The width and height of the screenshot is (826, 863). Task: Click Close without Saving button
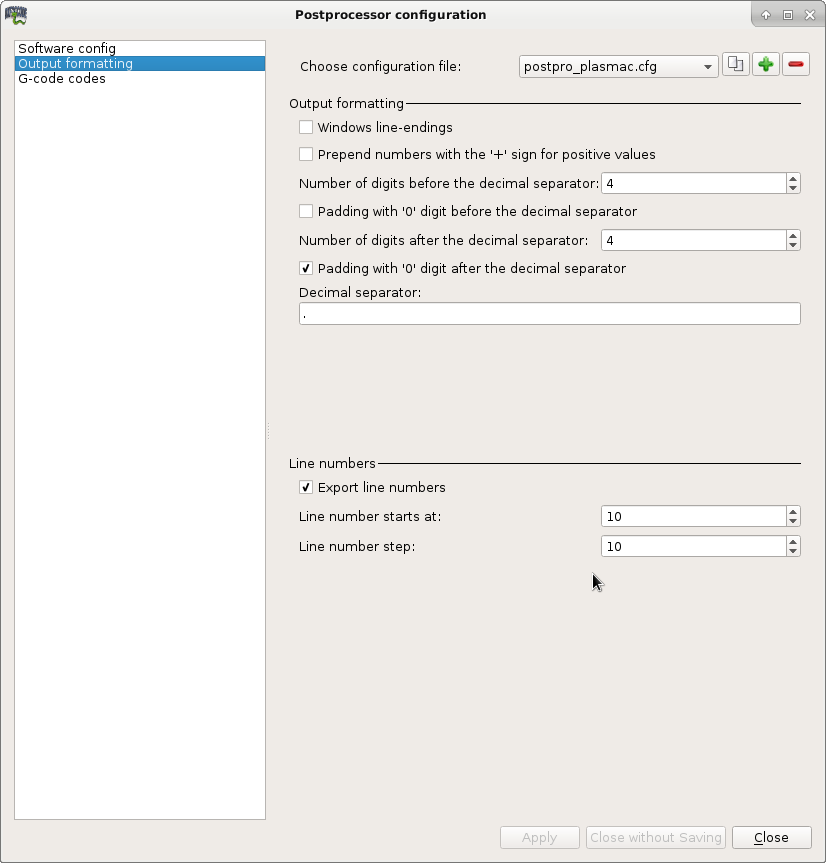tap(655, 837)
